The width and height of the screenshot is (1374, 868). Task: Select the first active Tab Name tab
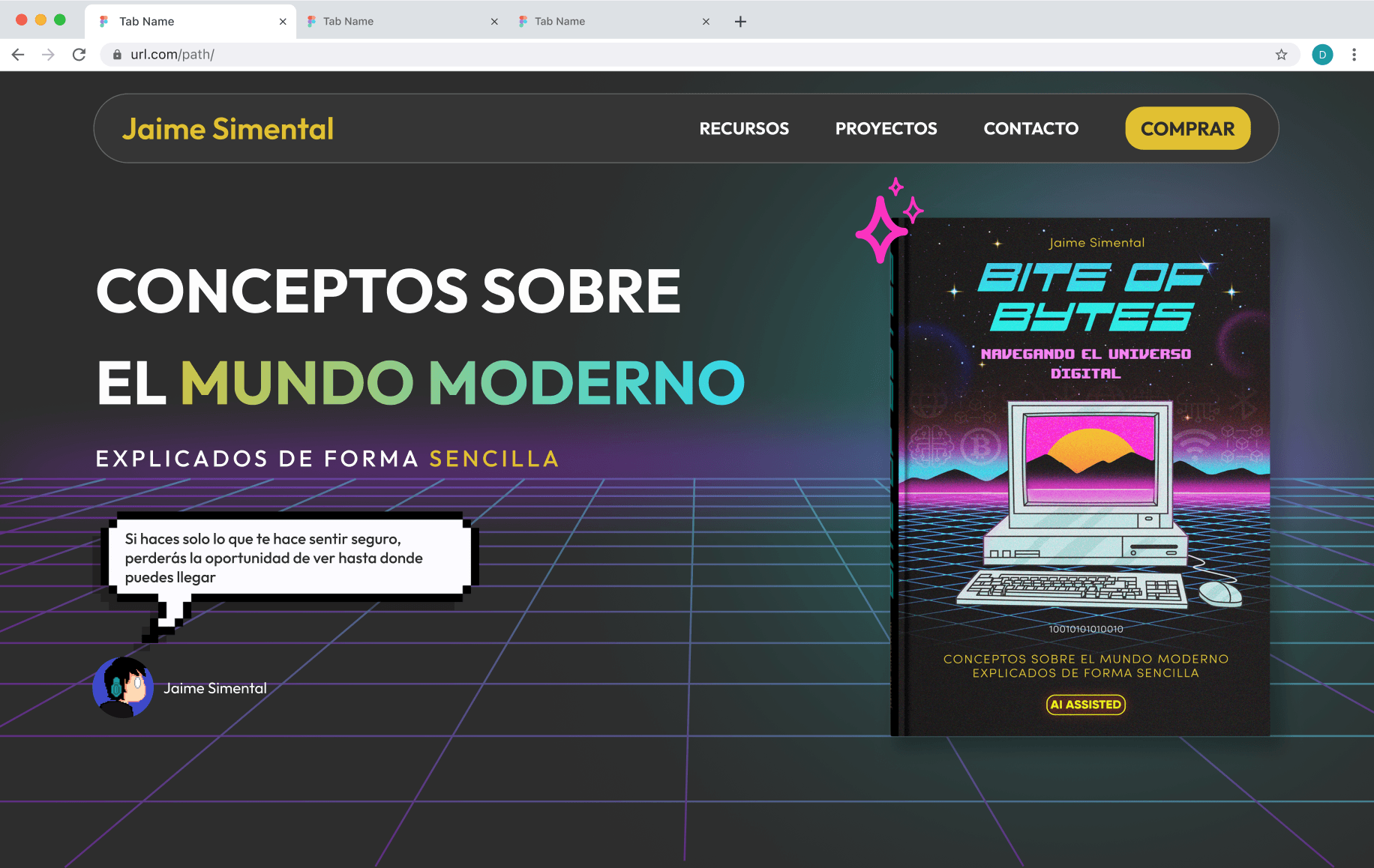[190, 22]
